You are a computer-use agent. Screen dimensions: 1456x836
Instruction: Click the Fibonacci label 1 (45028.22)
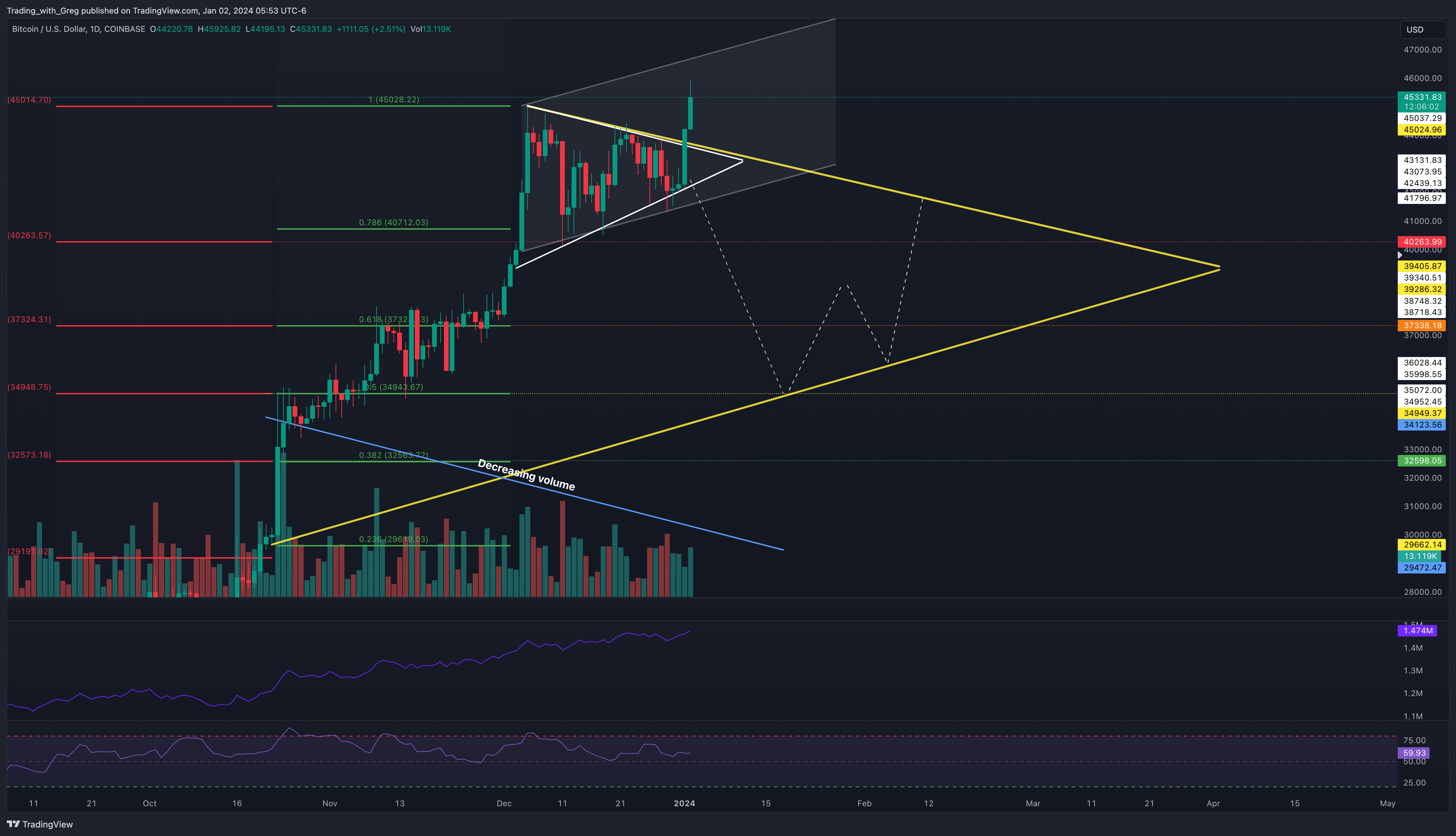click(394, 99)
